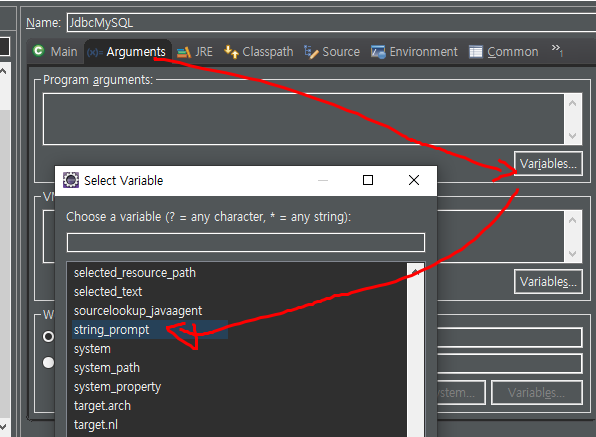The image size is (596, 437).
Task: Choose system_property from the variable list
Action: click(x=117, y=387)
